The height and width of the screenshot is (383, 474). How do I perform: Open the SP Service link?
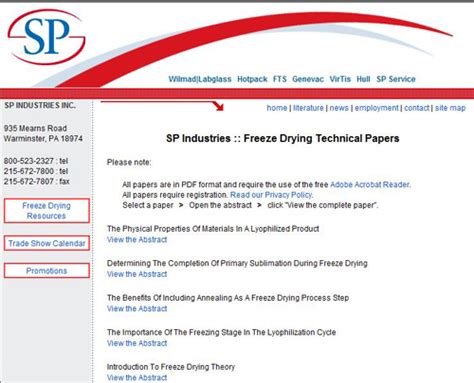(396, 79)
